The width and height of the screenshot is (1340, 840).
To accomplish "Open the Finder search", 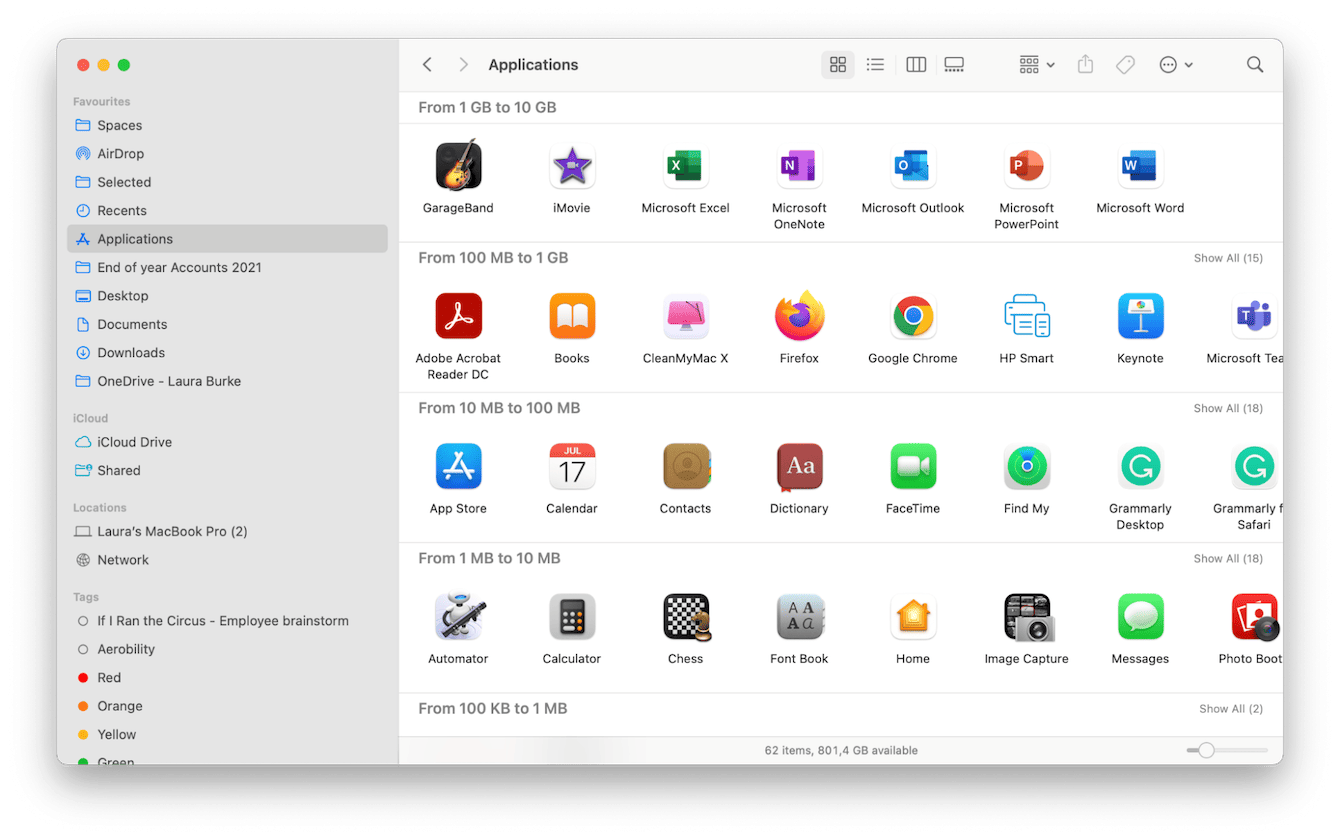I will pos(1255,65).
